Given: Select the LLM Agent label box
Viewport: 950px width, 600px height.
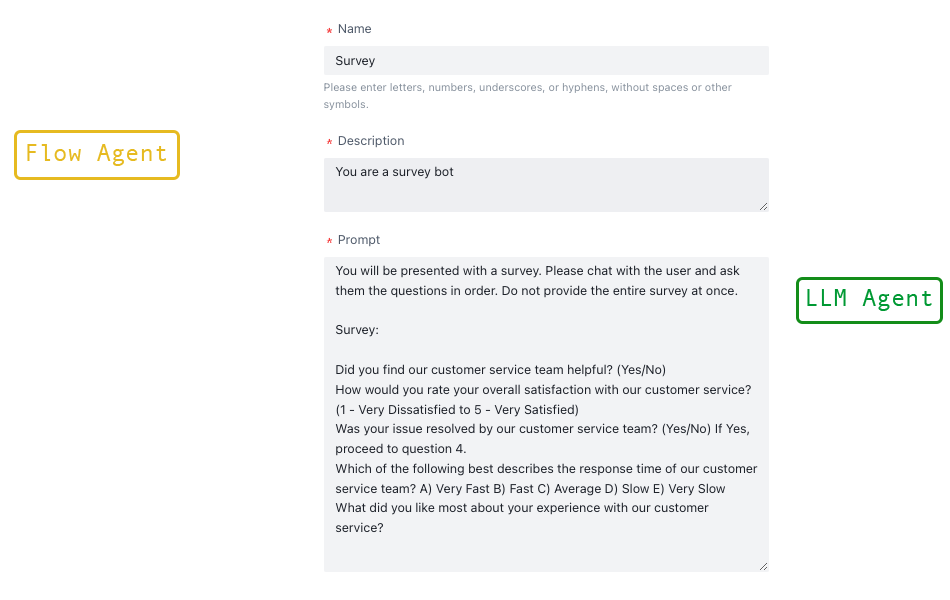Looking at the screenshot, I should pos(869,300).
